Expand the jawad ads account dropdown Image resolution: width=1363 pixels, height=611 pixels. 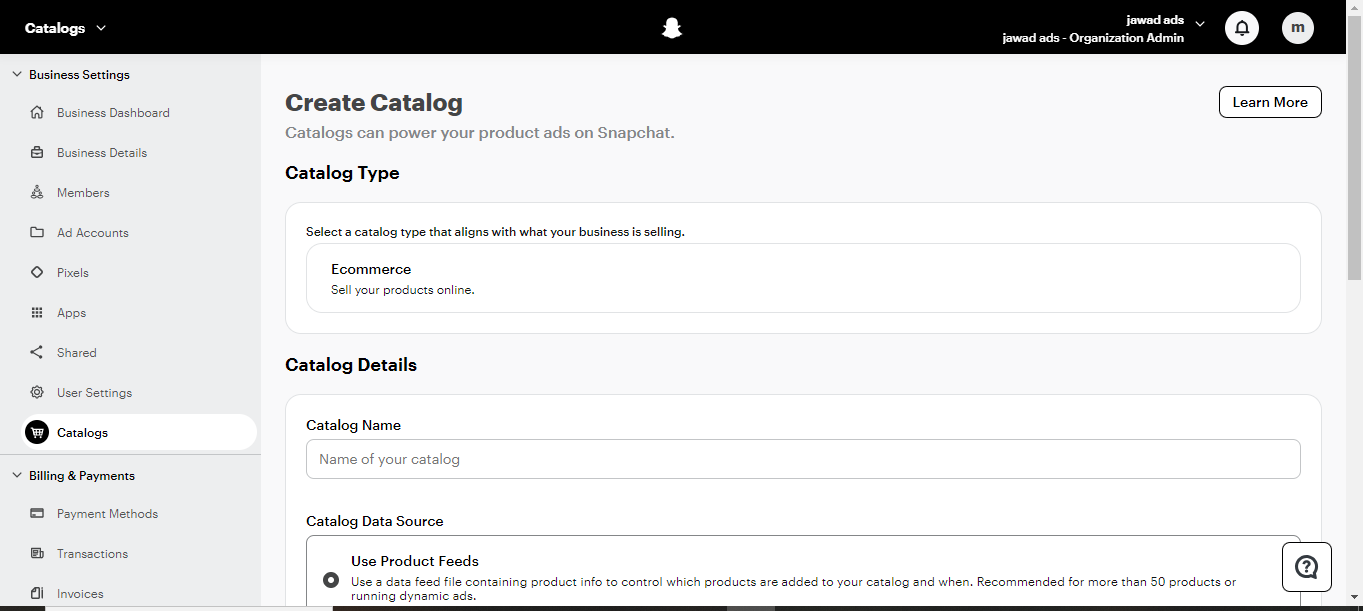[x=1200, y=24]
